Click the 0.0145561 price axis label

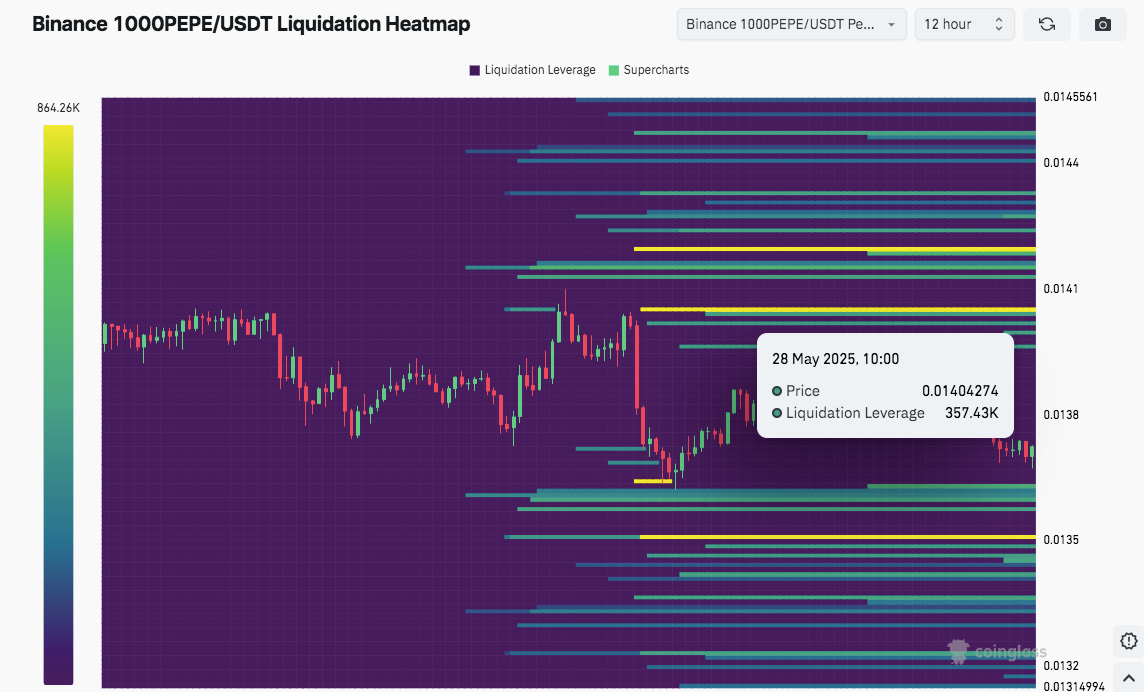[1070, 97]
